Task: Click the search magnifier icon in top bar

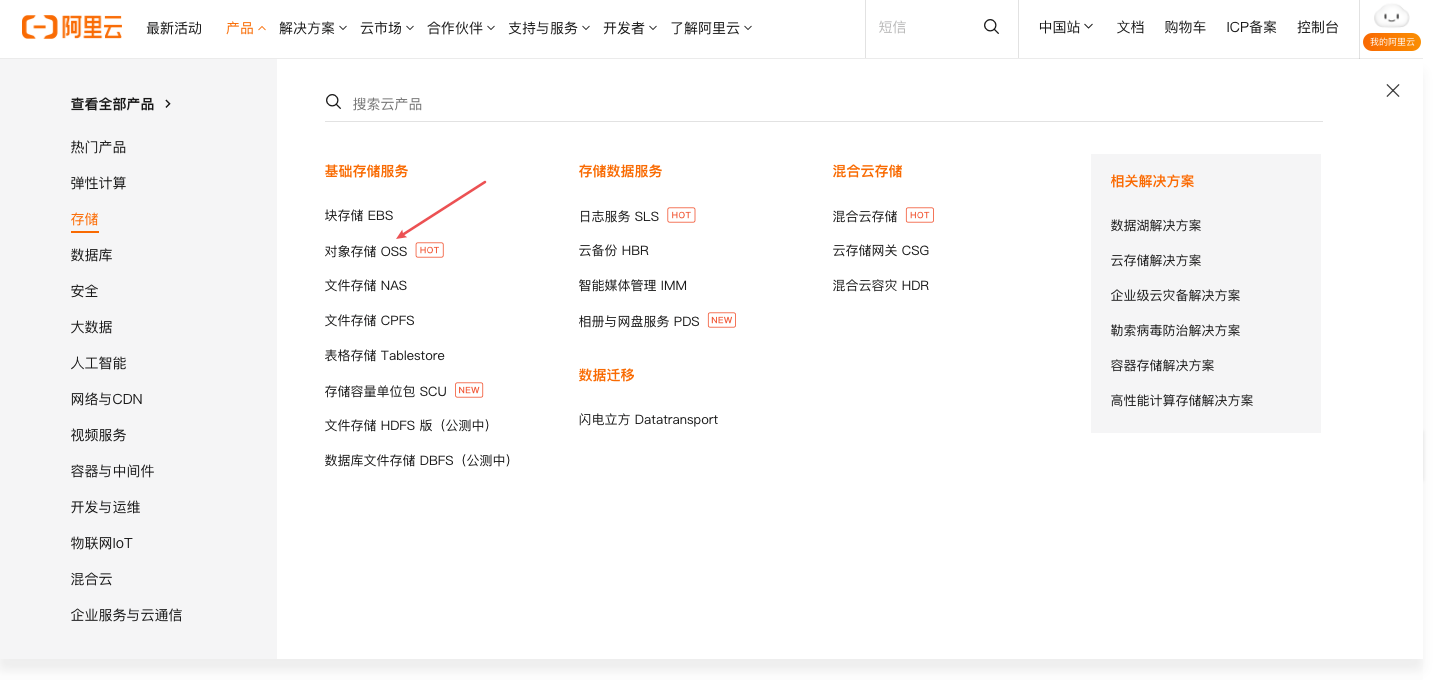Action: [989, 27]
